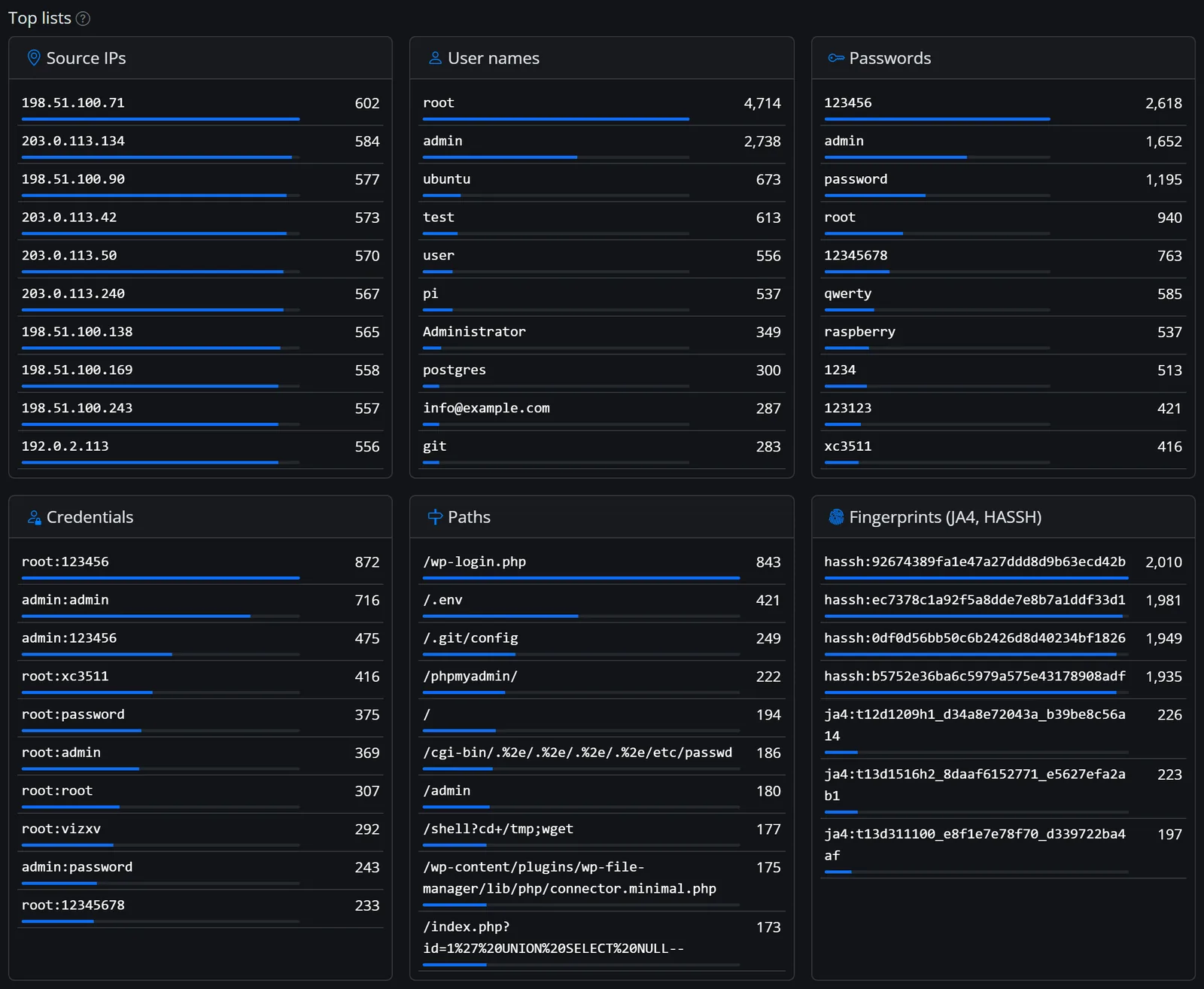This screenshot has height=989, width=1204.
Task: Select fingerprint hassh:b5752e36ba6c5979a575e43178908adf
Action: (1003, 680)
